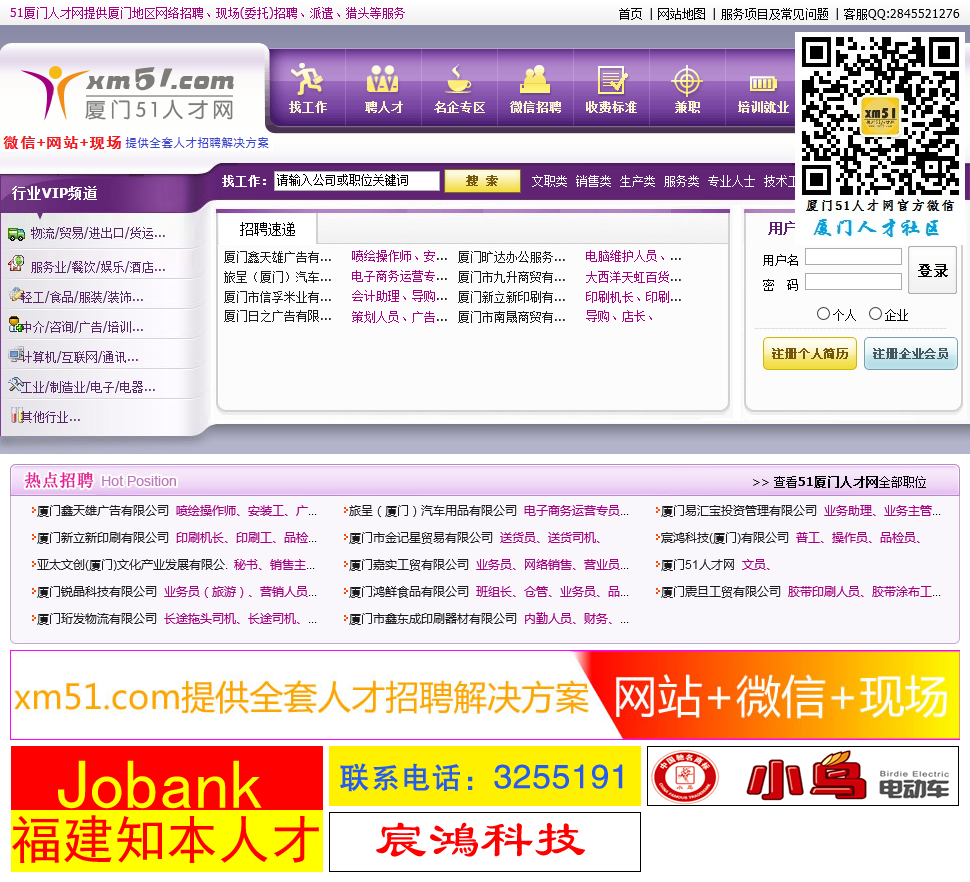Open 厦门市金记星贸易有限公司 listing
Viewport: 970px width, 882px height.
click(x=421, y=538)
